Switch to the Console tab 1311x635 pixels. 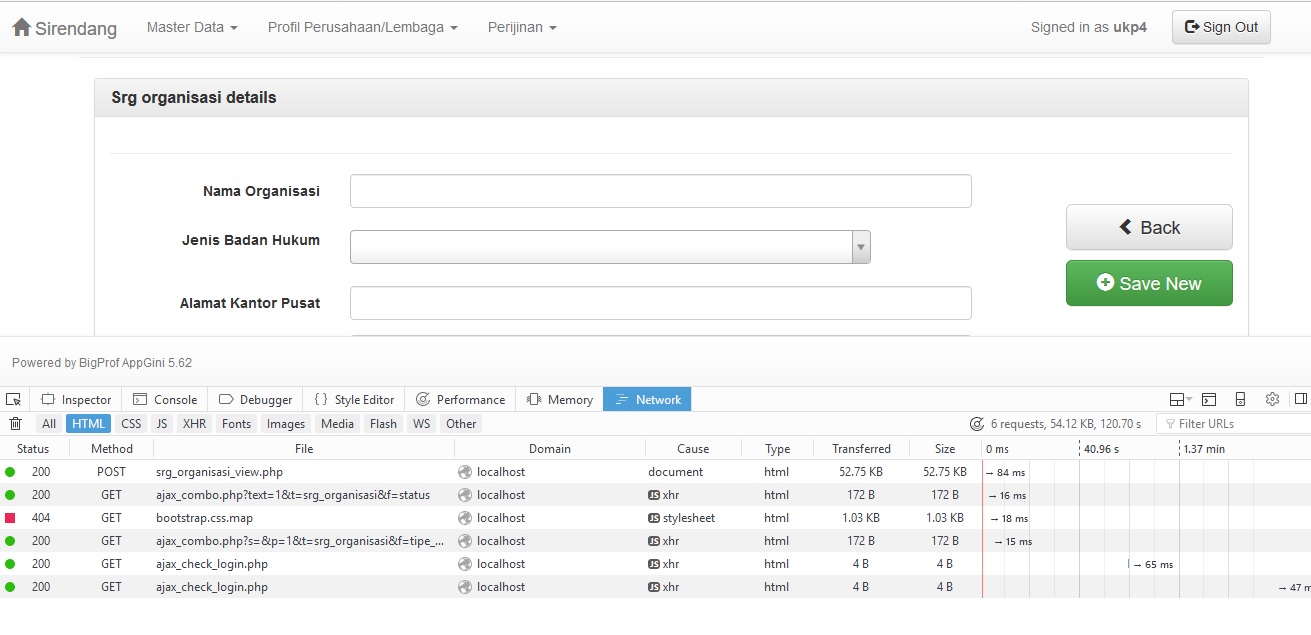pos(165,399)
